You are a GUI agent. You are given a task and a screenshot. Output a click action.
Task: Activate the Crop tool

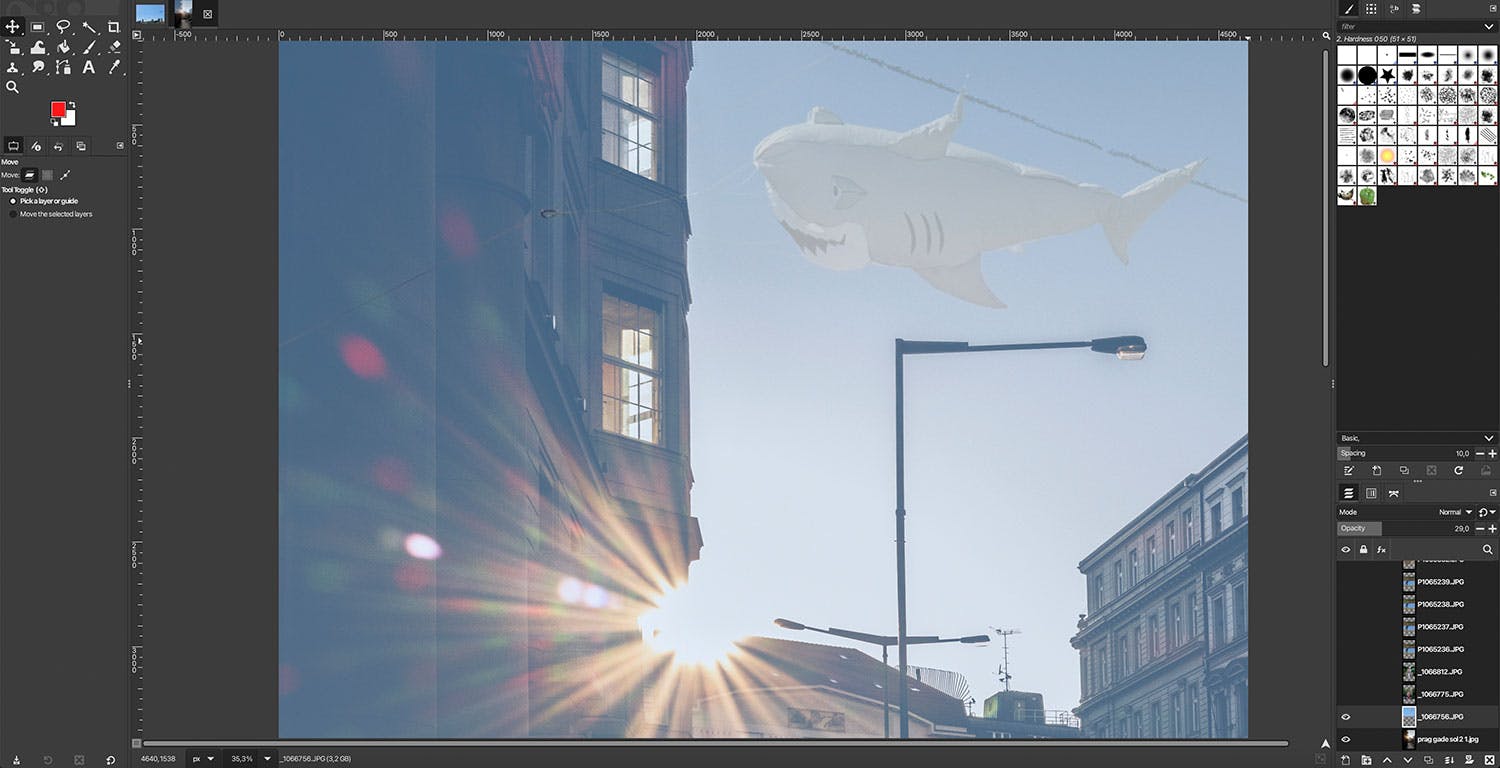[114, 27]
